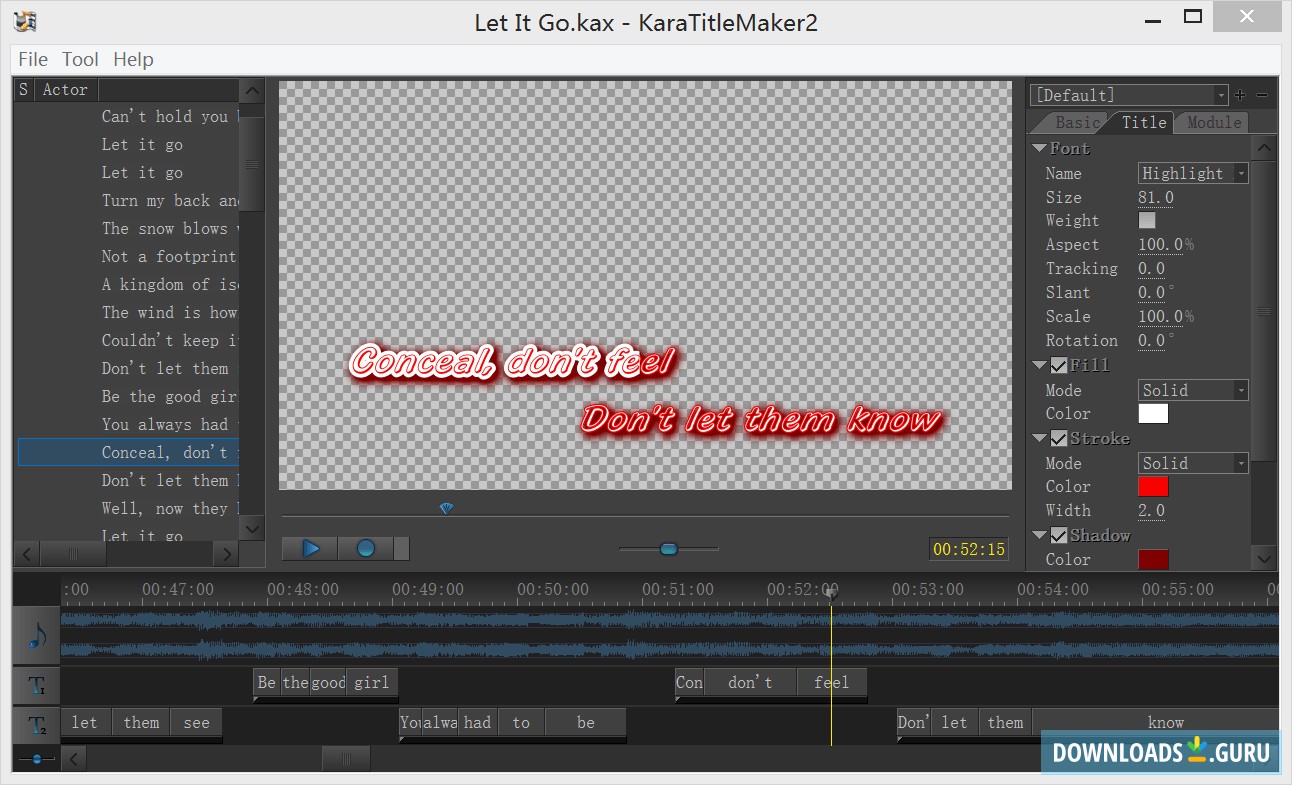Remove the style preset with minus icon
Image resolution: width=1292 pixels, height=785 pixels.
[x=1262, y=95]
